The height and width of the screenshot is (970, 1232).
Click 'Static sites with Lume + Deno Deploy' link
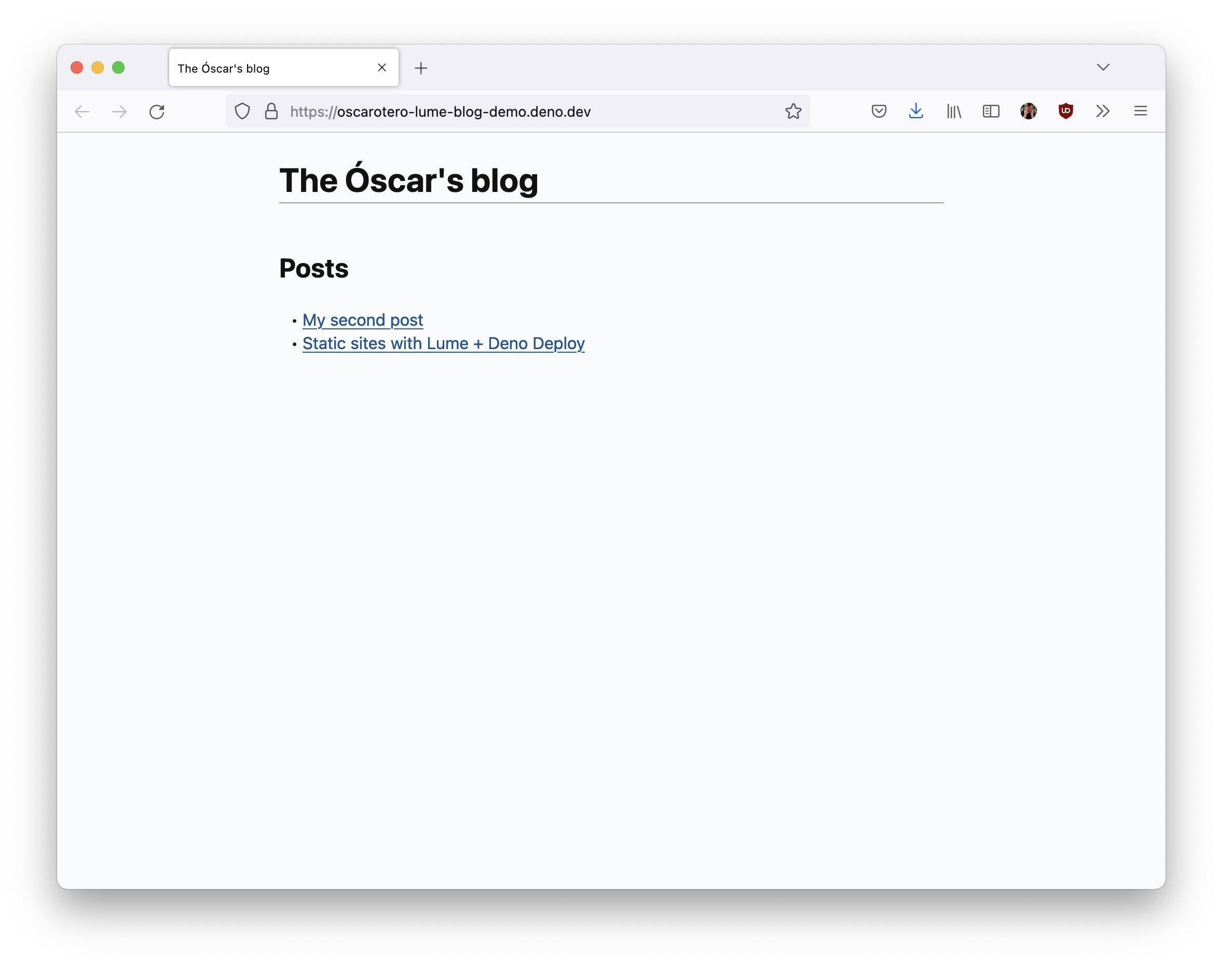[x=443, y=343]
